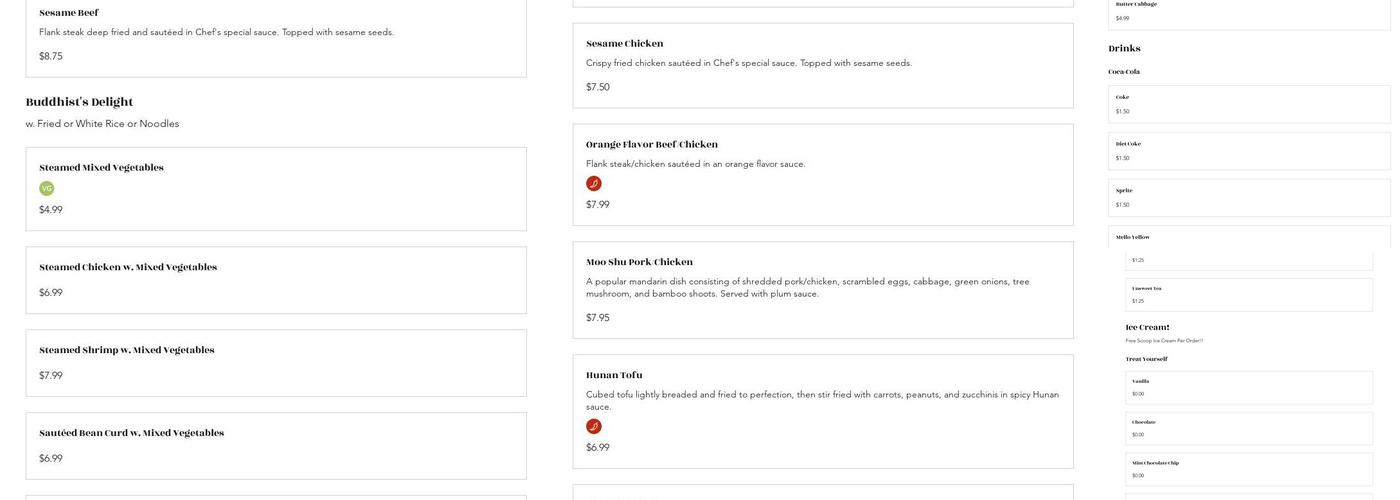This screenshot has width=1400, height=500.
Task: Select the Vanilla ice cream item
Action: coord(1140,381)
